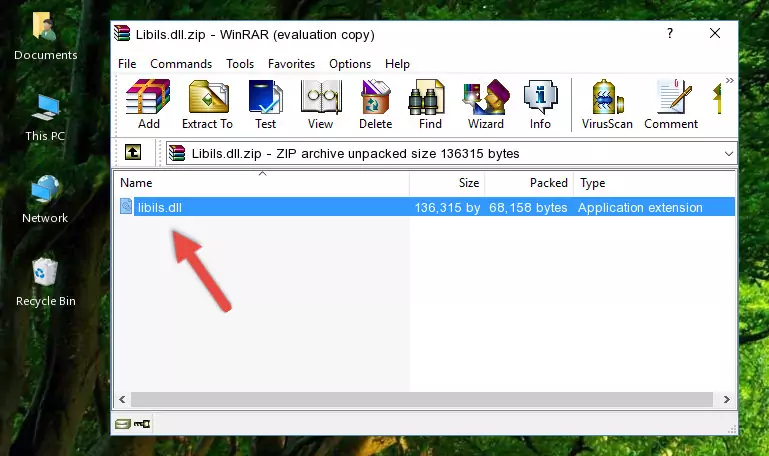Expand the archive path dropdown
Image resolution: width=769 pixels, height=456 pixels.
(729, 153)
